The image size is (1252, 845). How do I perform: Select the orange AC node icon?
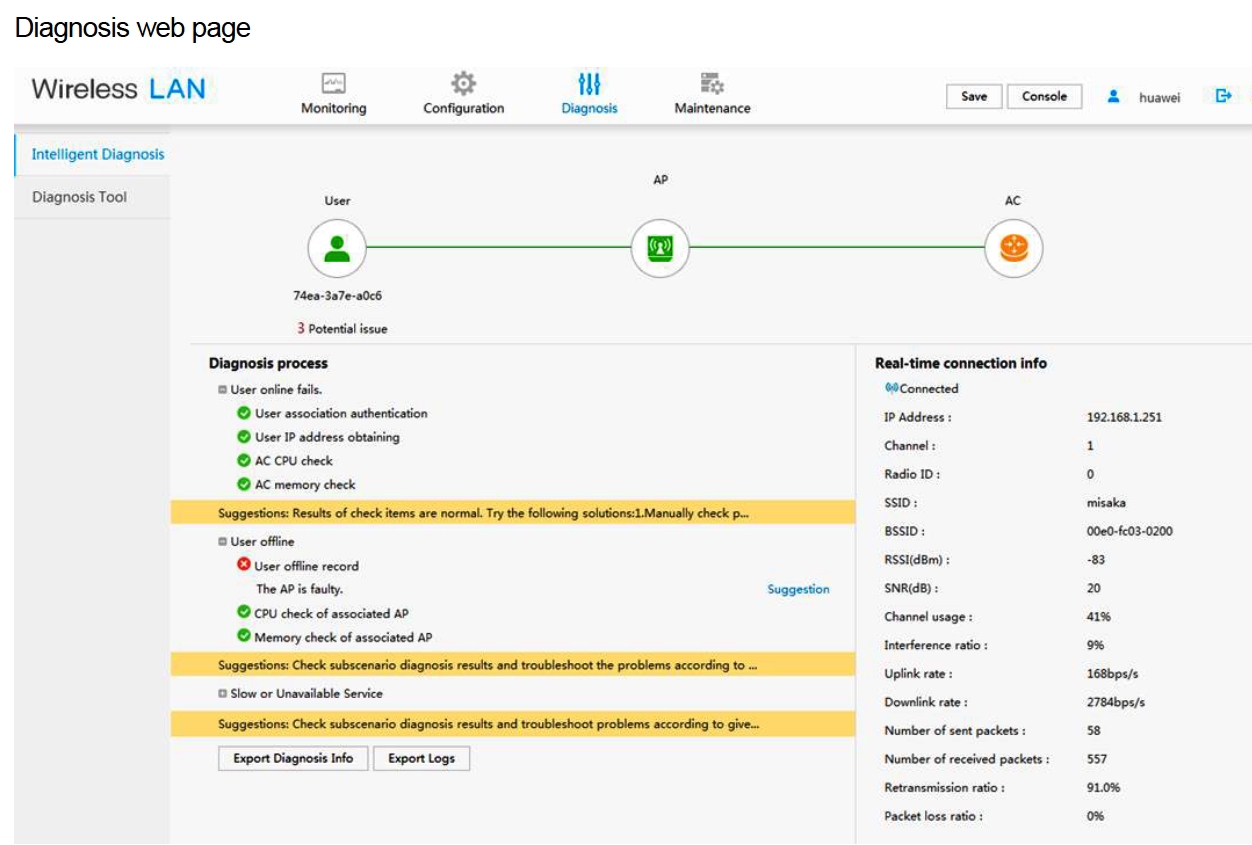pos(1013,248)
